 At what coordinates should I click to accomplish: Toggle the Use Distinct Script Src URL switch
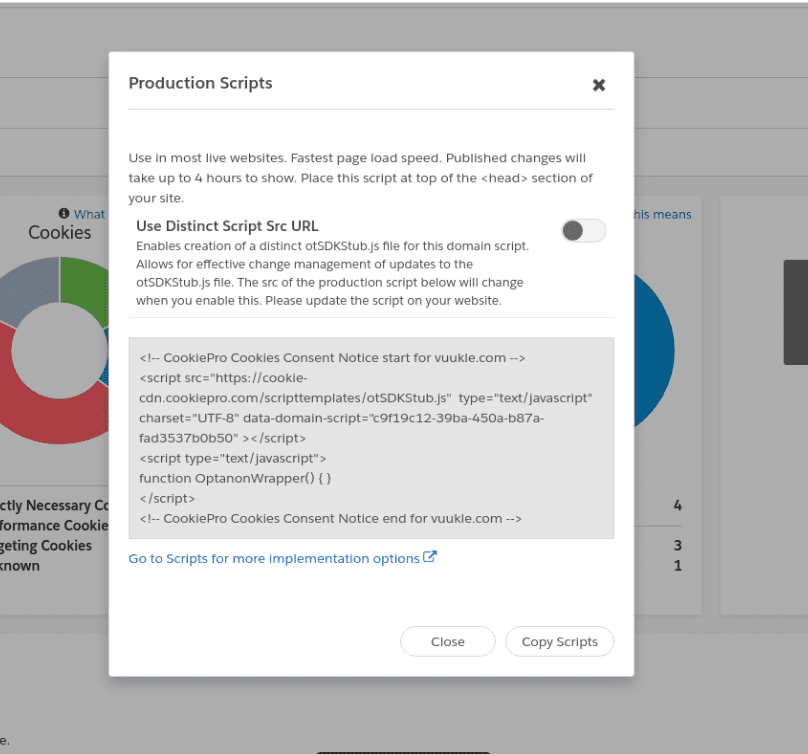[584, 231]
